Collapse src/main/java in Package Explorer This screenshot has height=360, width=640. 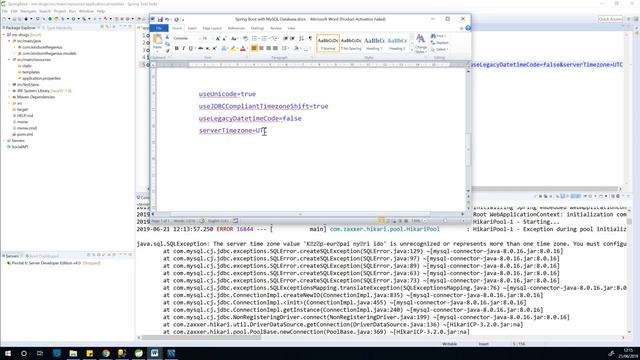pyautogui.click(x=9, y=41)
